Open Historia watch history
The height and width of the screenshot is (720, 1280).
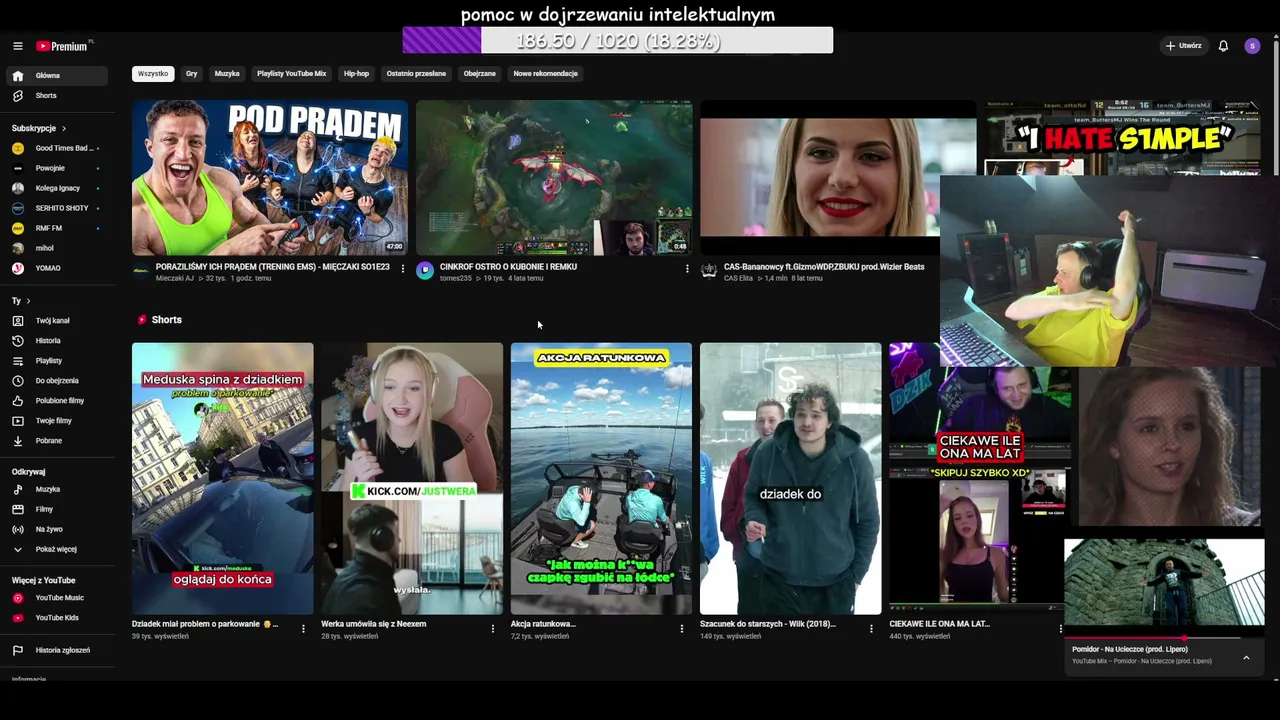point(58,341)
